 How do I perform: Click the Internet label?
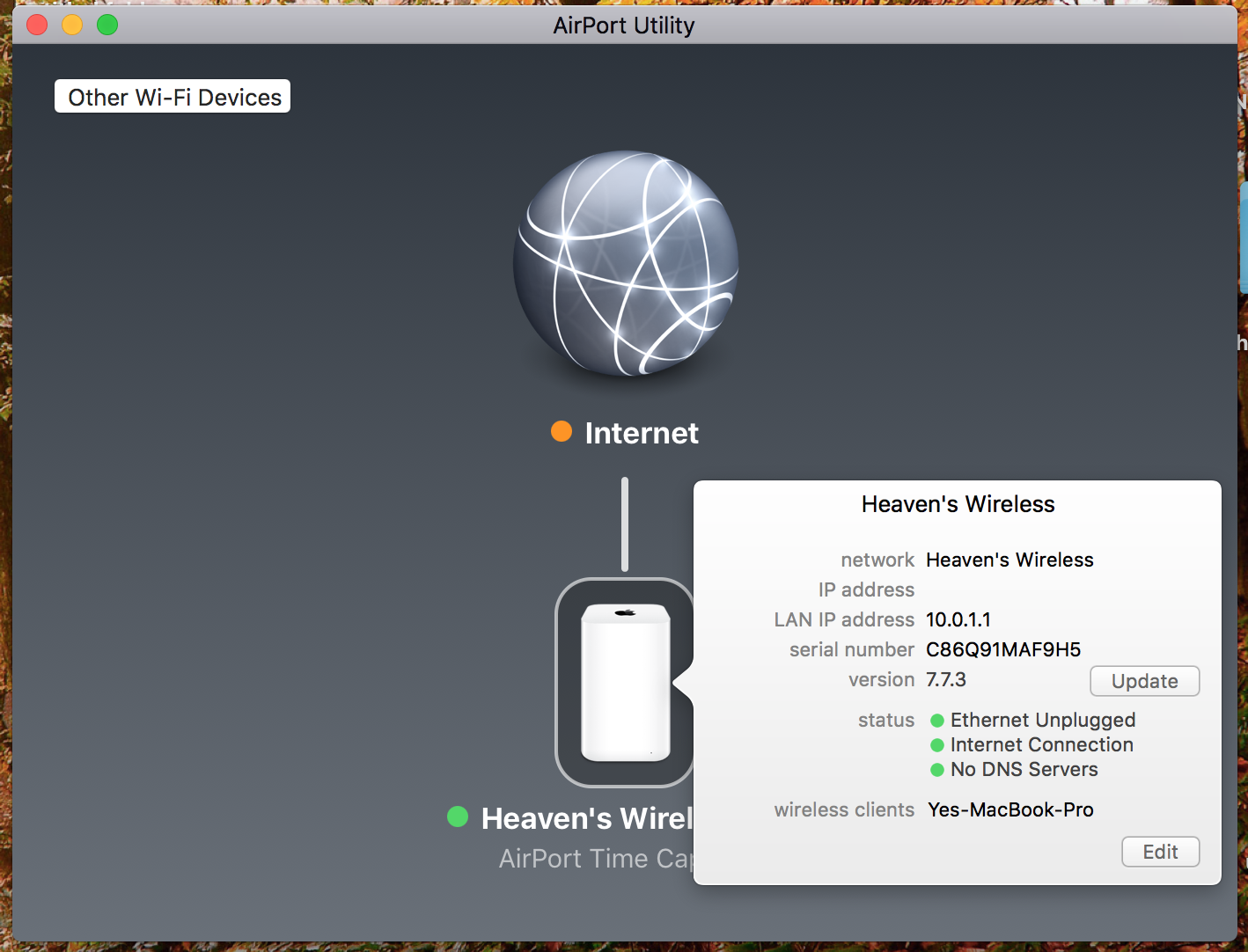642,433
